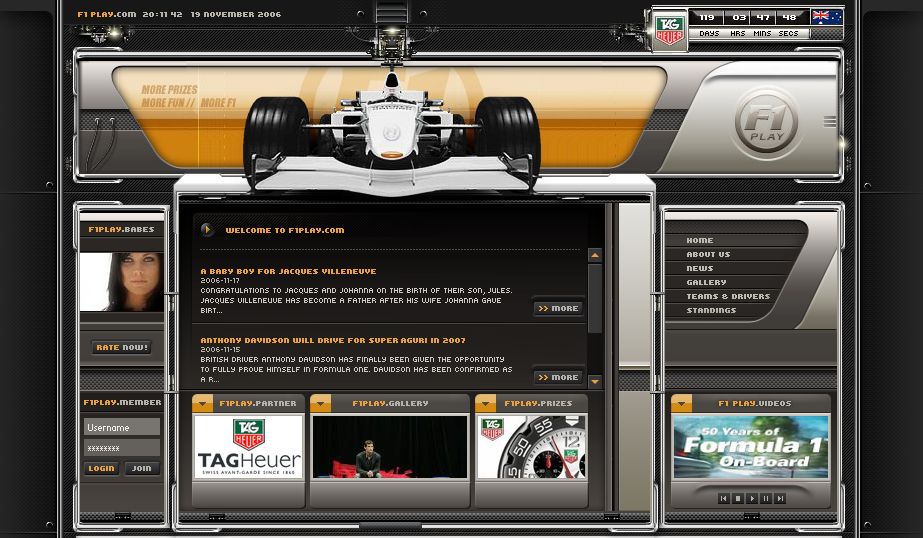Viewport: 923px width, 538px height.
Task: Open the Gallery menu item
Action: (x=706, y=283)
